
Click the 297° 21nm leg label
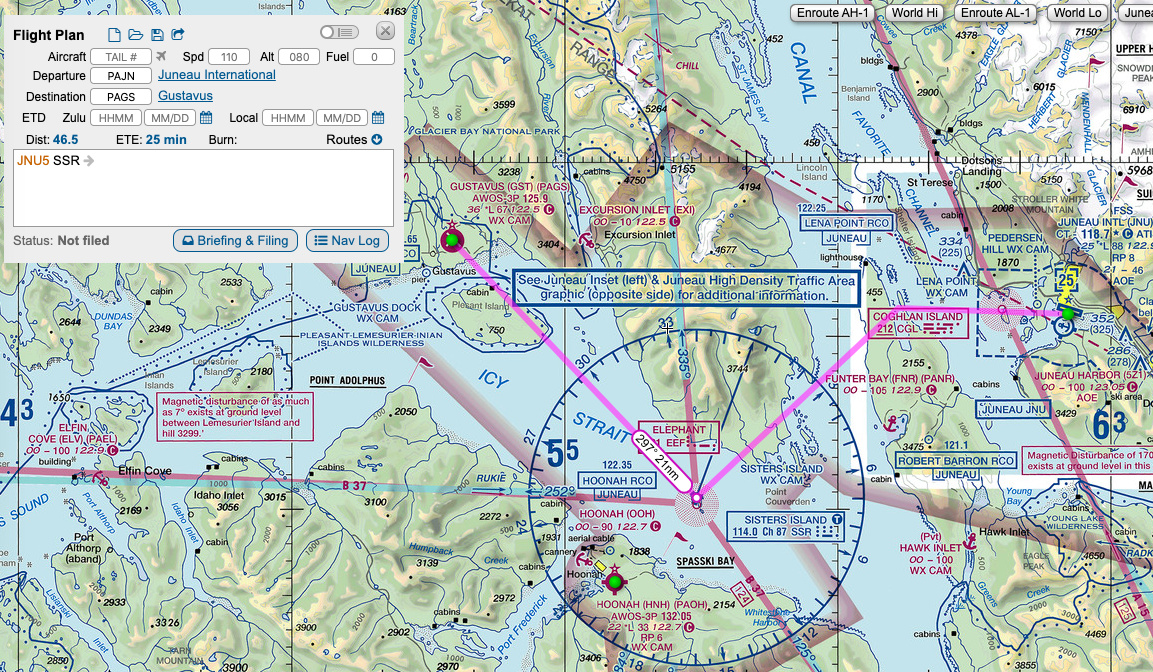coord(661,462)
